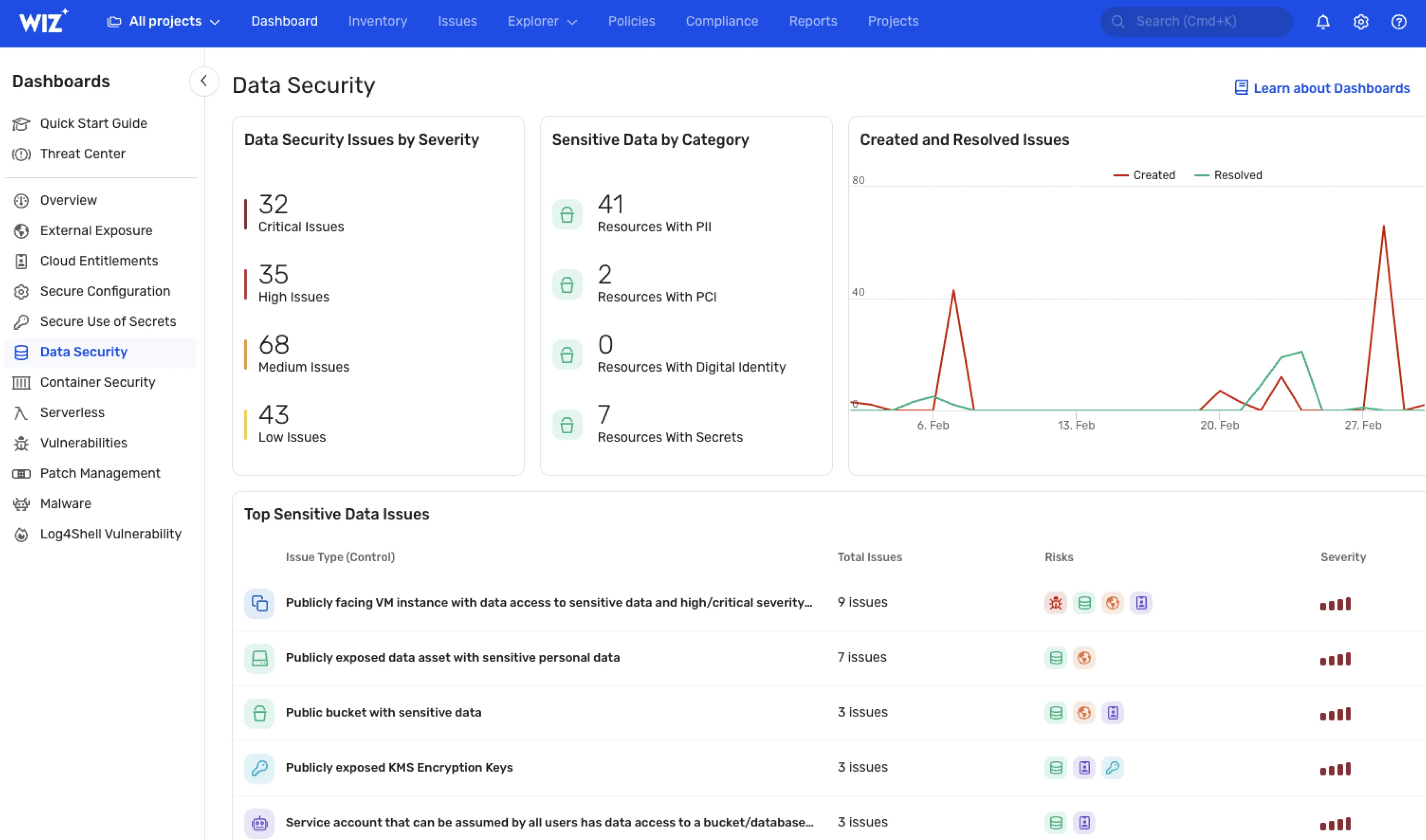Focus the Search (Cmd+K) field
Viewport: 1426px width, 840px height.
pyautogui.click(x=1196, y=22)
